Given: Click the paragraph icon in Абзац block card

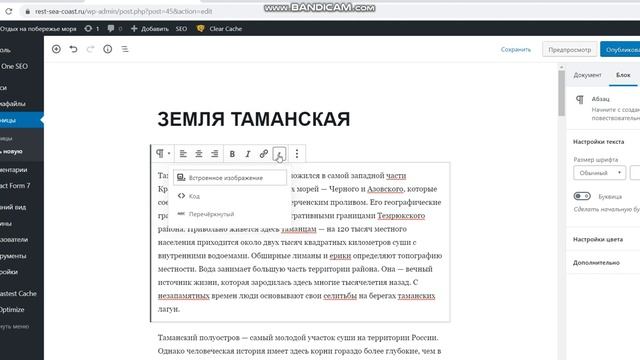Looking at the screenshot, I should [x=580, y=100].
